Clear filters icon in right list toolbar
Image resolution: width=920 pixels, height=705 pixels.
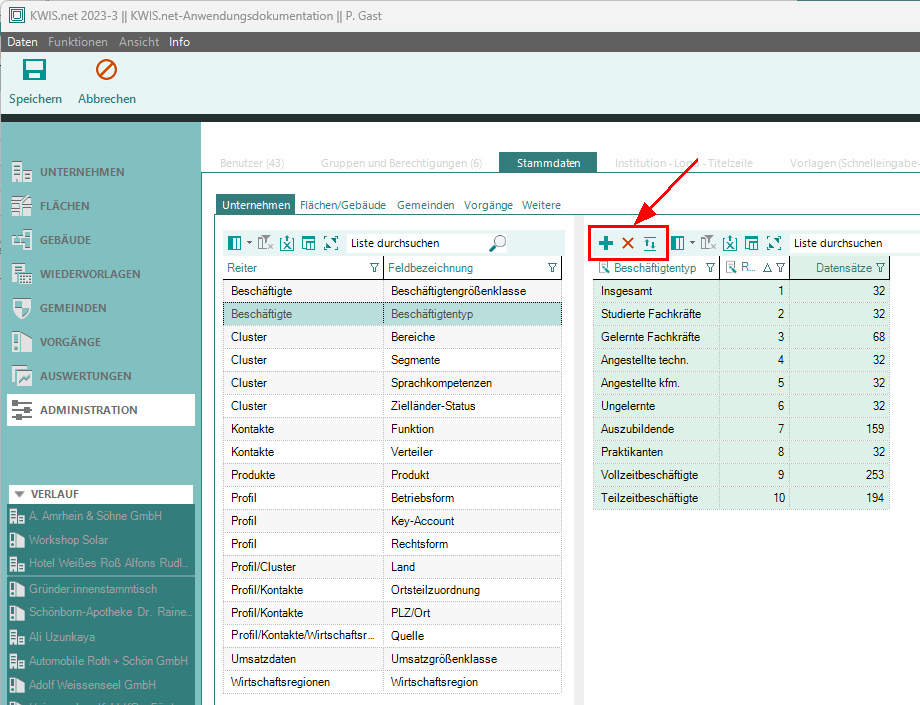708,243
